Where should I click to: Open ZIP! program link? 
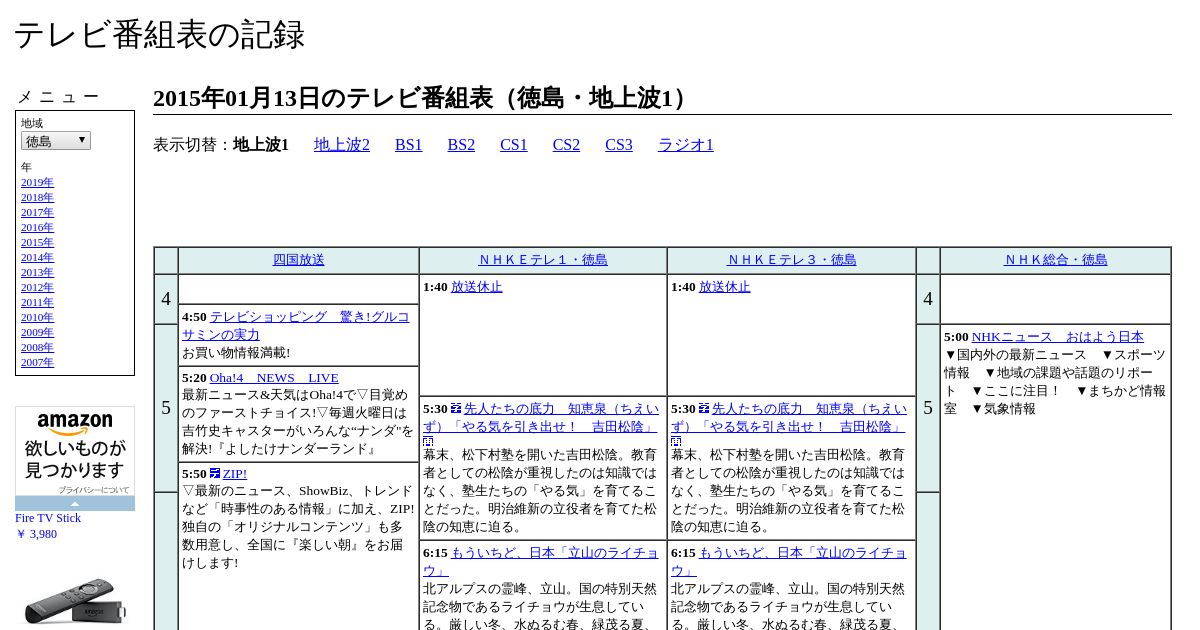pos(234,474)
